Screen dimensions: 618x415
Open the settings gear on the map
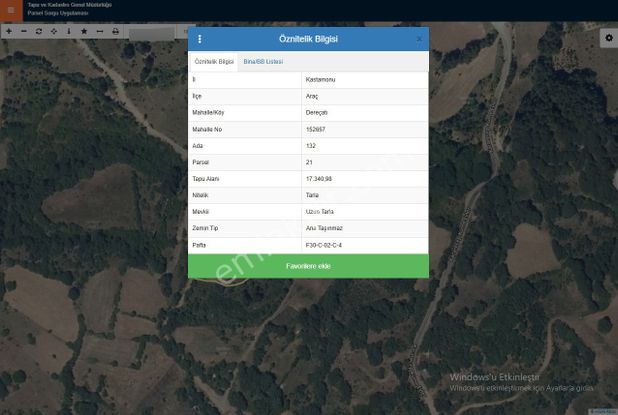coord(607,37)
